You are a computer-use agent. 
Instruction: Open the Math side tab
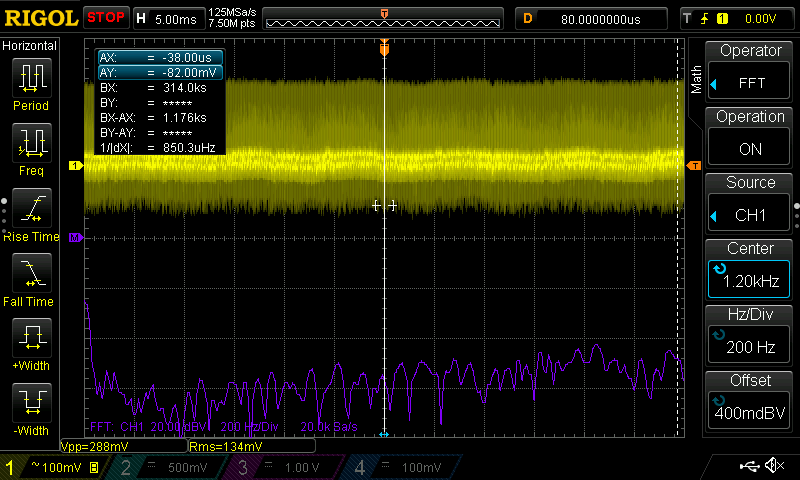(696, 80)
